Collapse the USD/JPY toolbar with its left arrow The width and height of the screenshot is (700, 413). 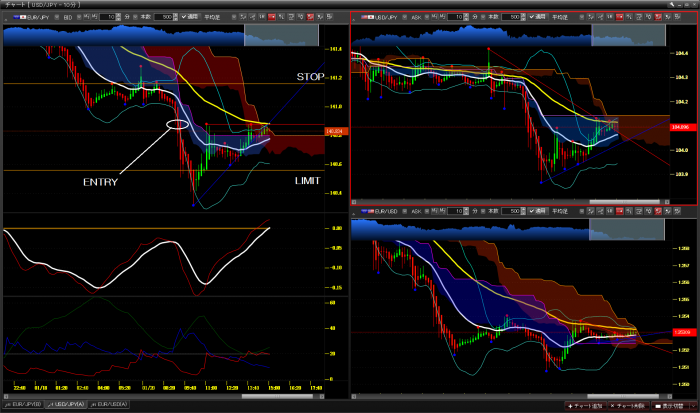point(353,20)
